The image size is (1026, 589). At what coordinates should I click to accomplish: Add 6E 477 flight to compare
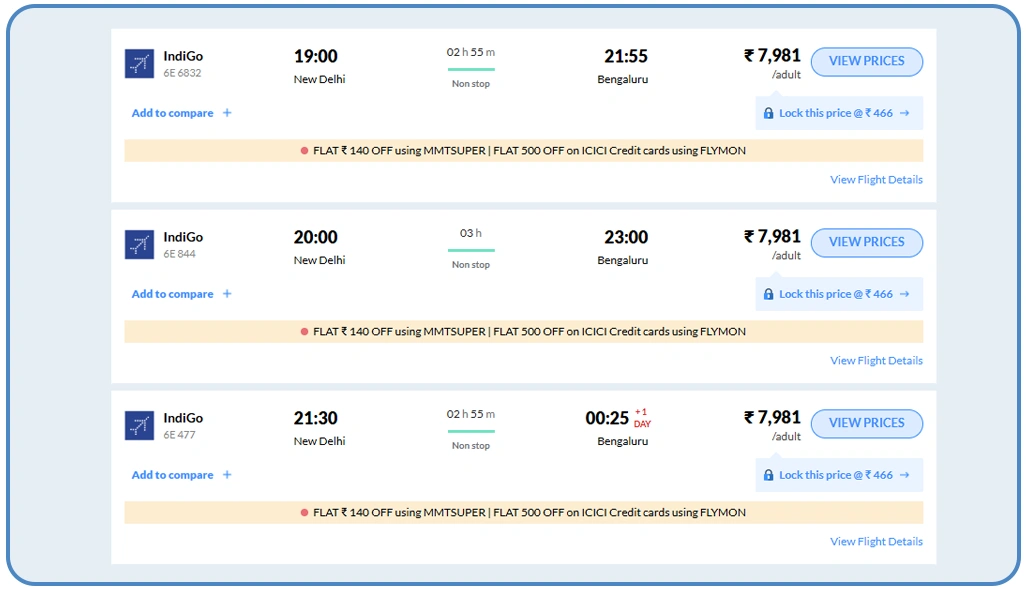click(173, 475)
